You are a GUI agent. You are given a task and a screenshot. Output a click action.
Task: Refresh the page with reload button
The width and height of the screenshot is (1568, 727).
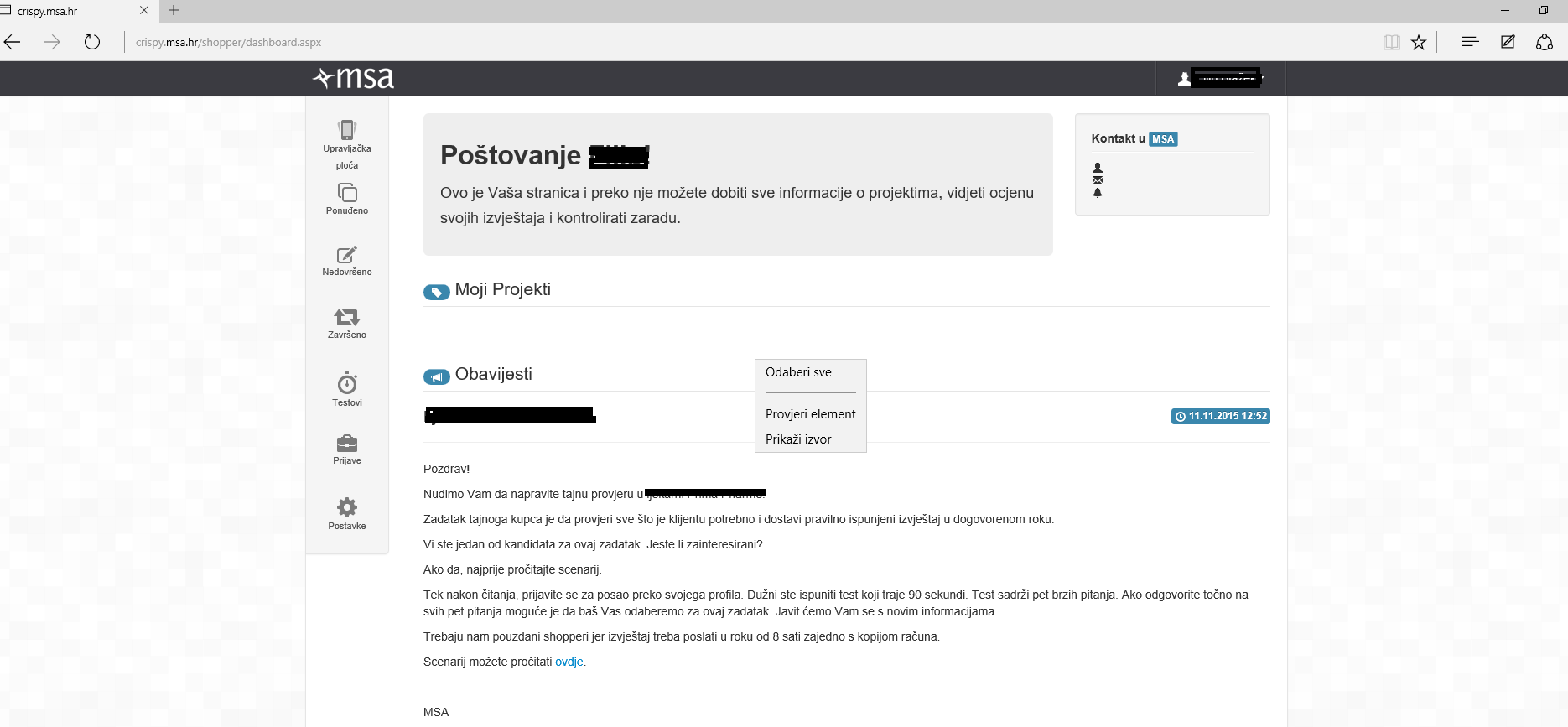[x=92, y=42]
